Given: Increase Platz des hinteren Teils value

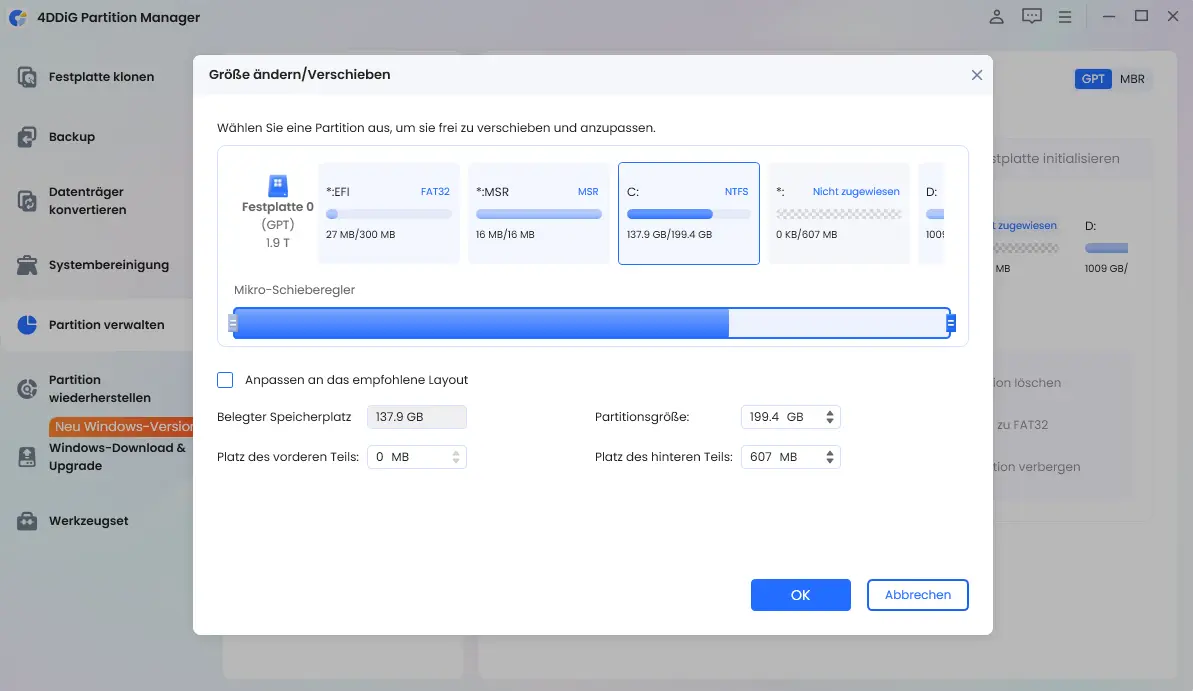Looking at the screenshot, I should pyautogui.click(x=830, y=454).
